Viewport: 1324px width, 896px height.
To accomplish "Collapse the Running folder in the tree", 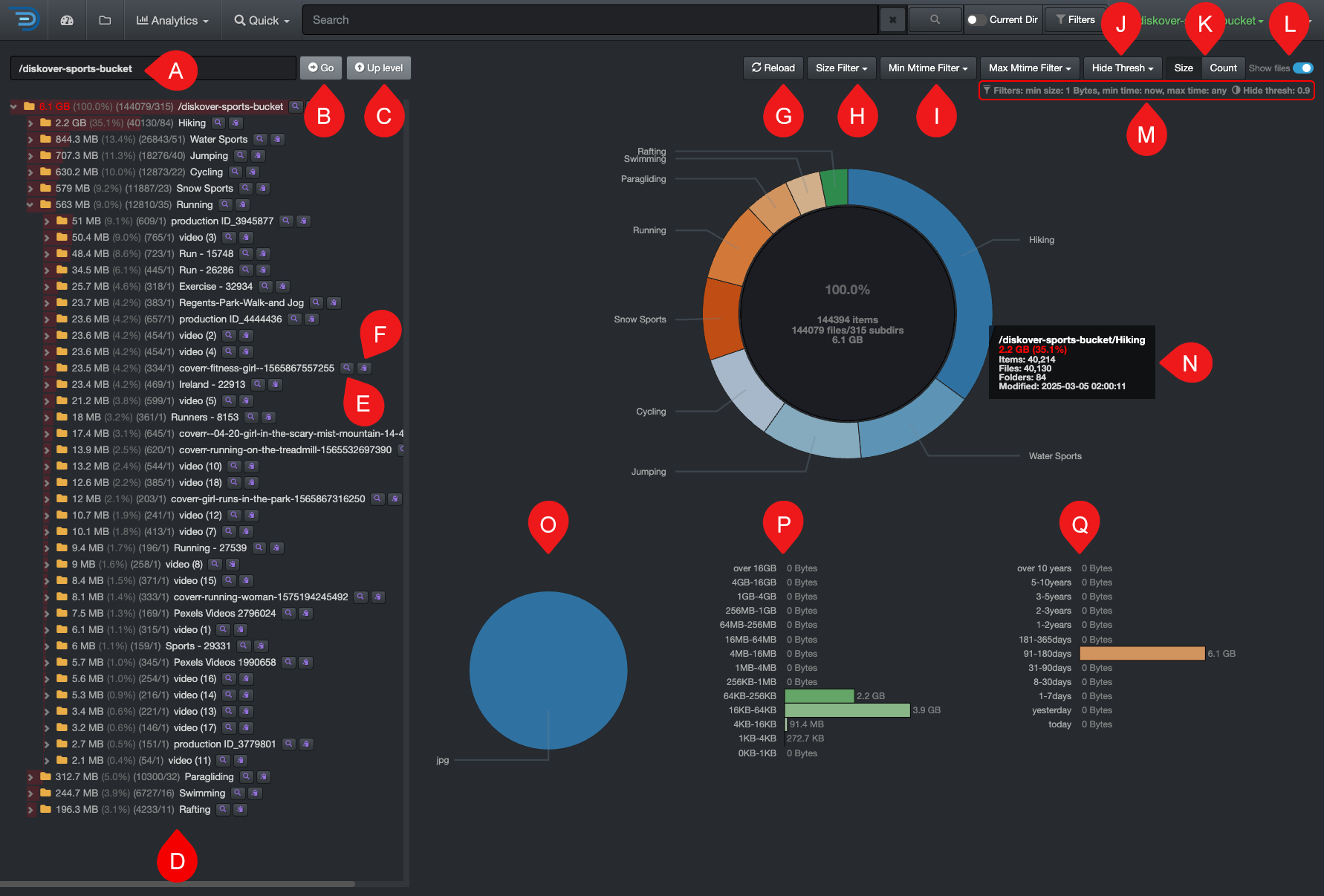I will pyautogui.click(x=29, y=204).
